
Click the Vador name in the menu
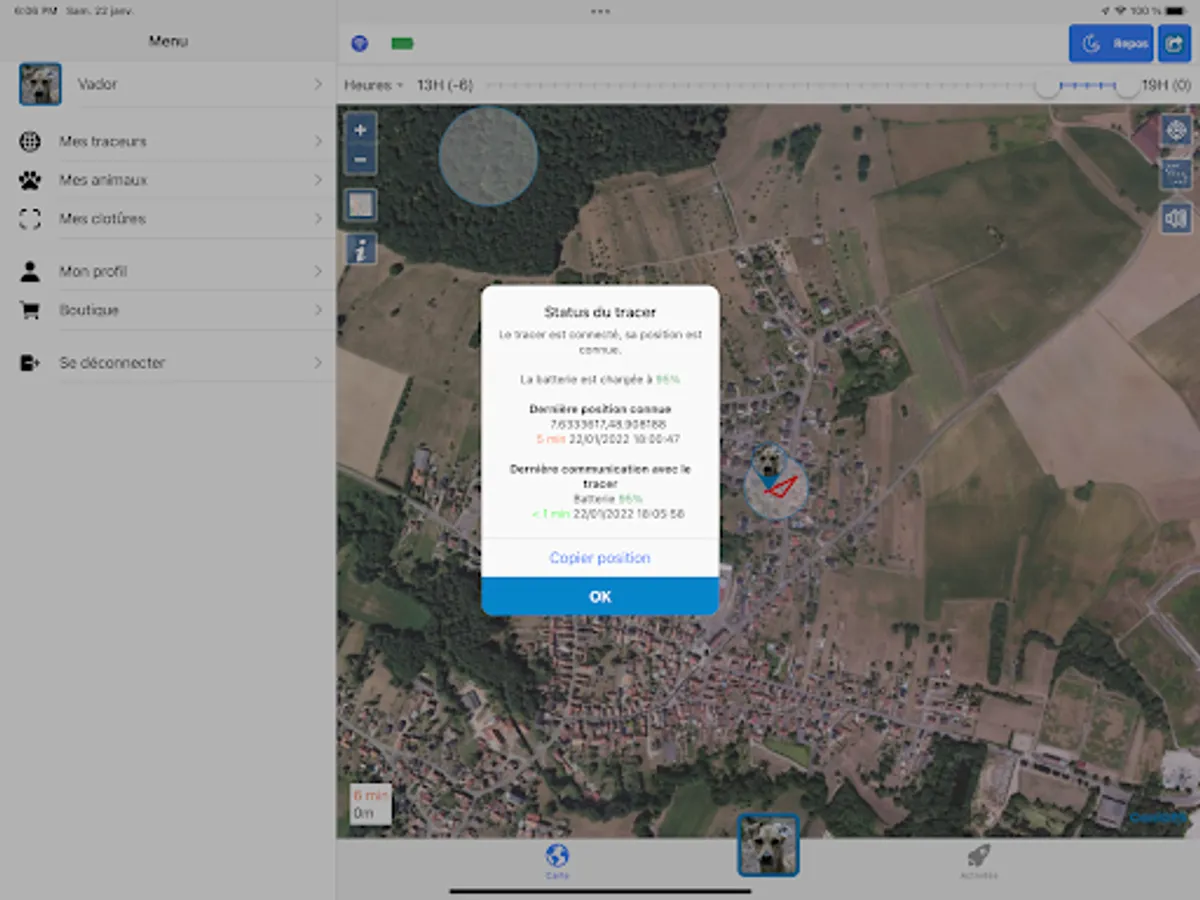pyautogui.click(x=97, y=84)
